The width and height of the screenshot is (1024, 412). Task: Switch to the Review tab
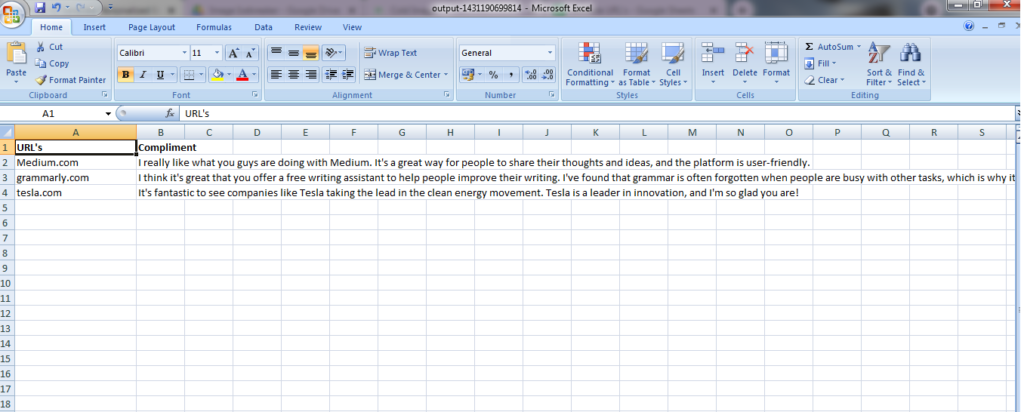point(308,27)
